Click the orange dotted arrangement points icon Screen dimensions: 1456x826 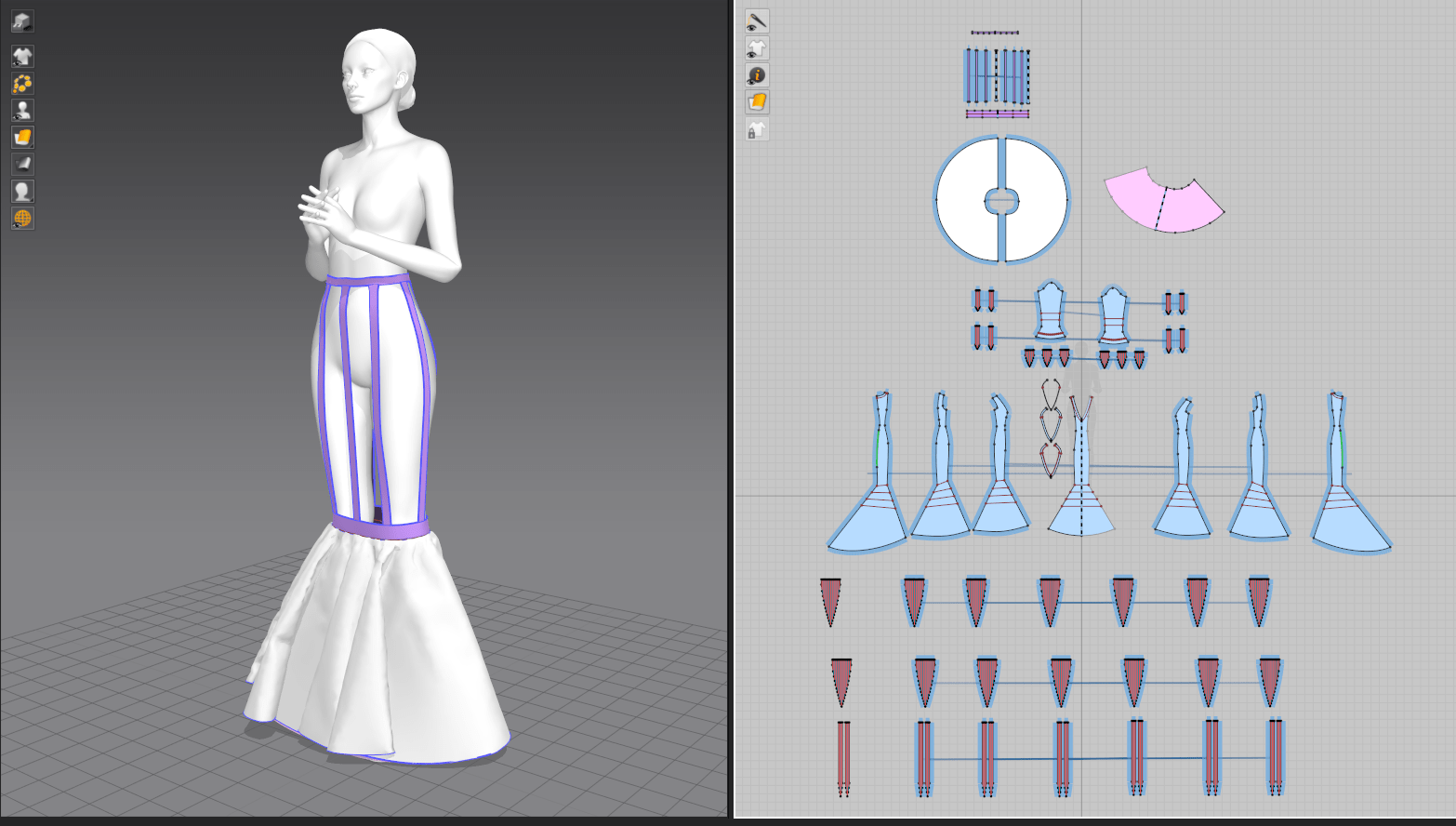(22, 84)
